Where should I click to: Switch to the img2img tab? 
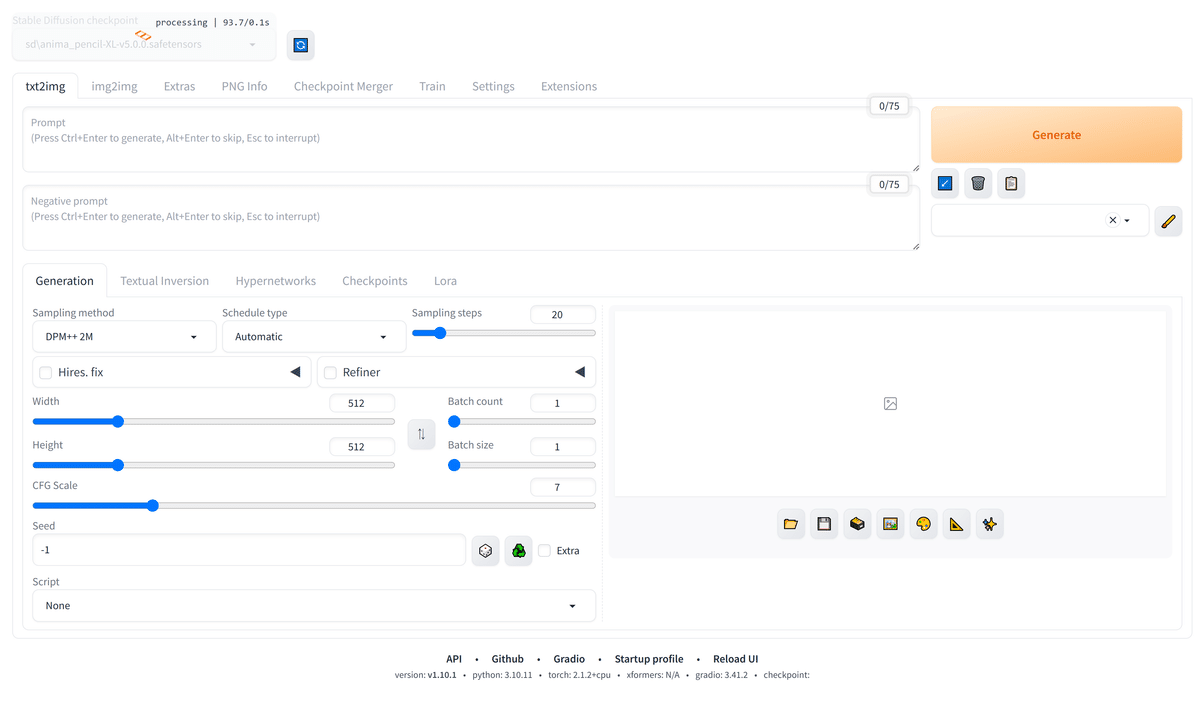click(113, 86)
